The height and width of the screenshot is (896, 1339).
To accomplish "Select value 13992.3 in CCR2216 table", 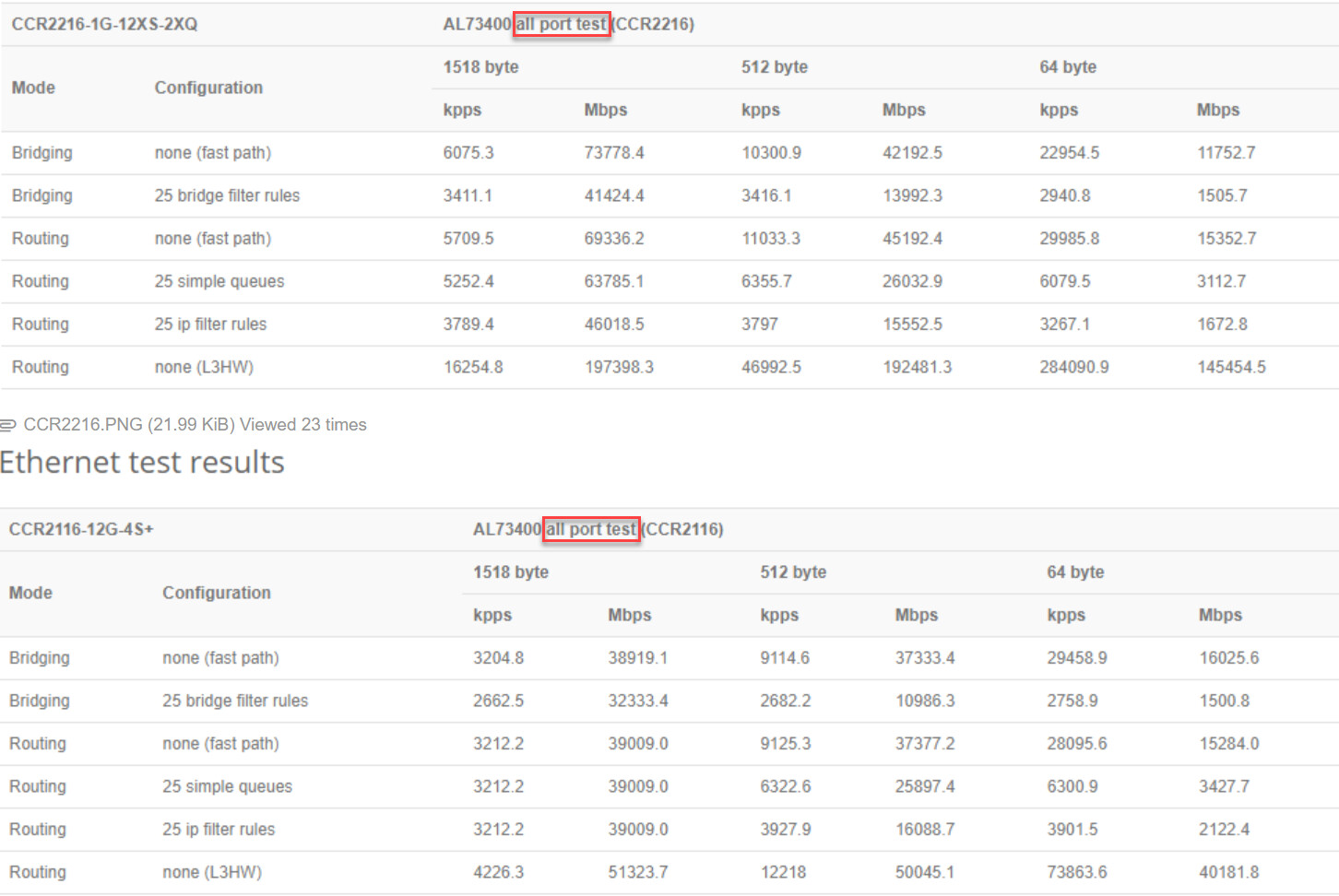I will [x=912, y=195].
